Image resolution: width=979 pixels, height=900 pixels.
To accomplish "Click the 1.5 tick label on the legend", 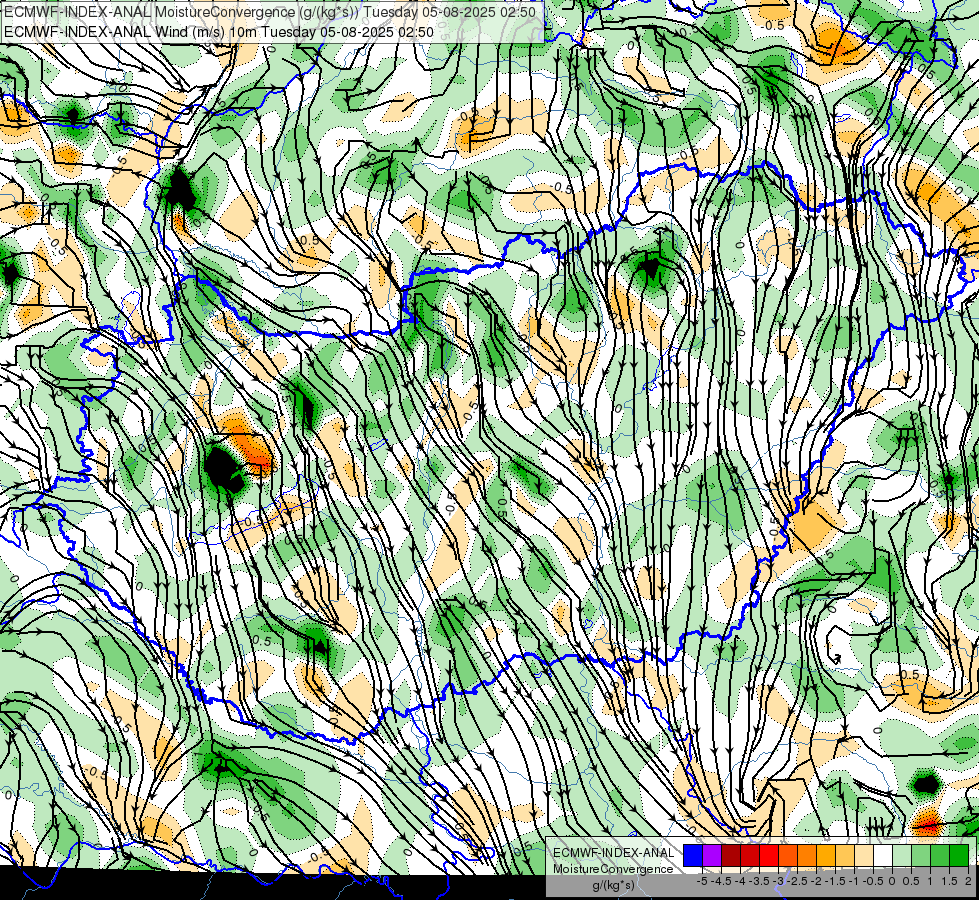I will 950,881.
